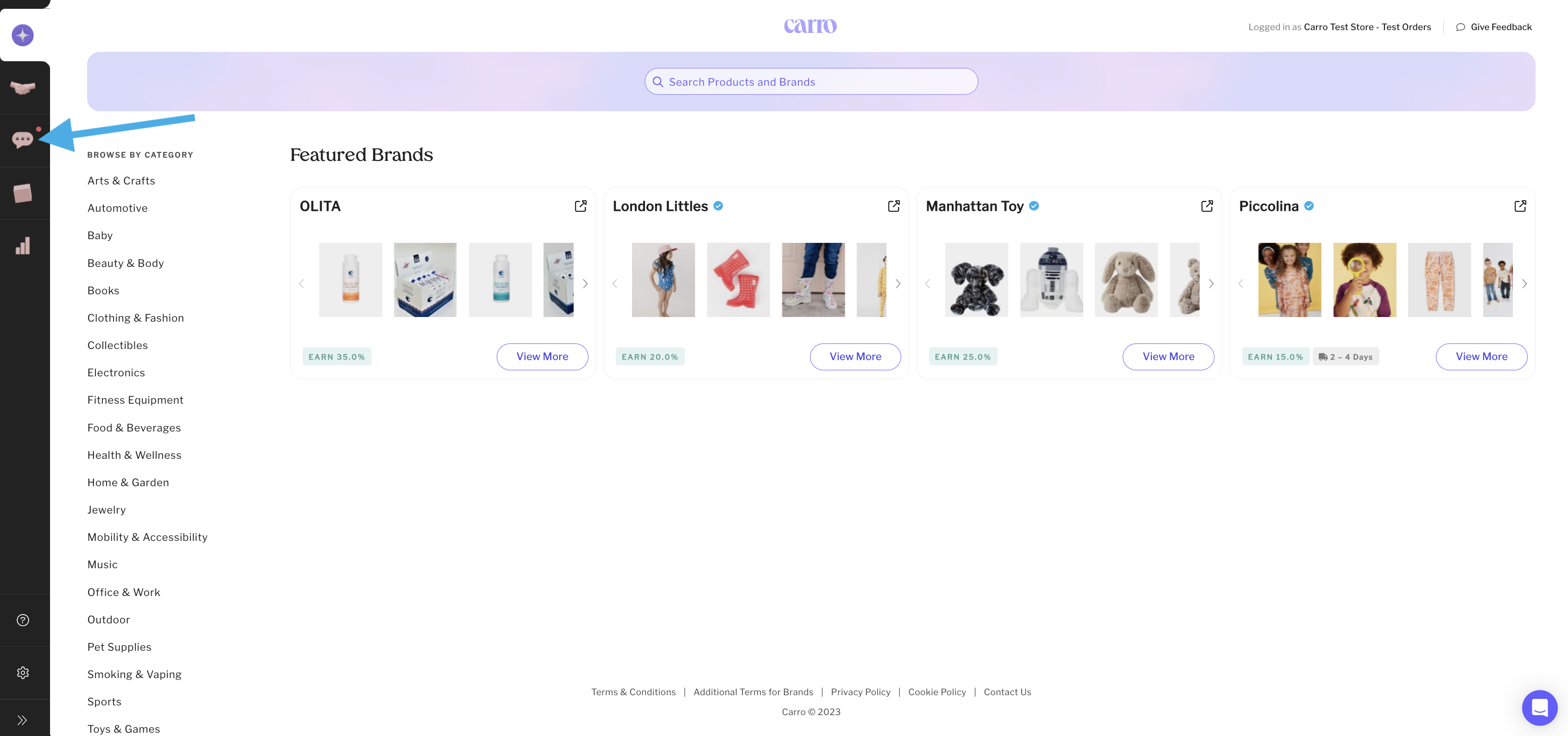The image size is (1568, 736).
Task: Open the handshake partnerships sidebar icon
Action: (x=23, y=88)
